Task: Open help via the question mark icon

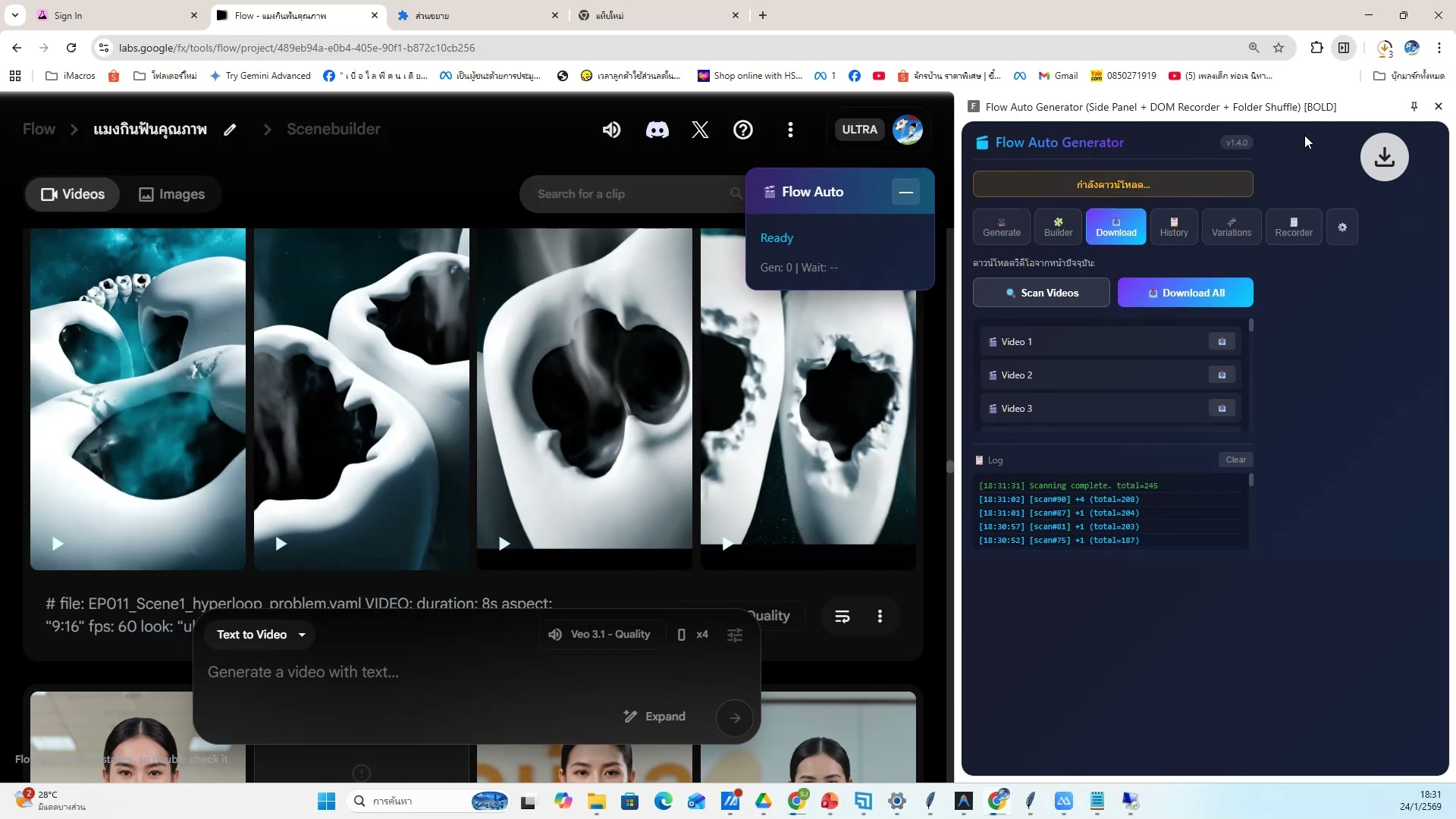Action: point(743,130)
